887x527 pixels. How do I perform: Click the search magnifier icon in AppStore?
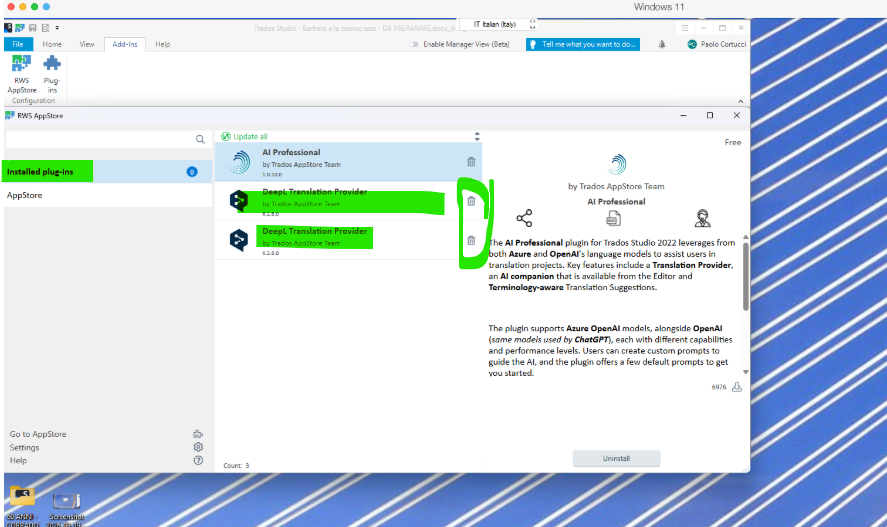[x=200, y=139]
